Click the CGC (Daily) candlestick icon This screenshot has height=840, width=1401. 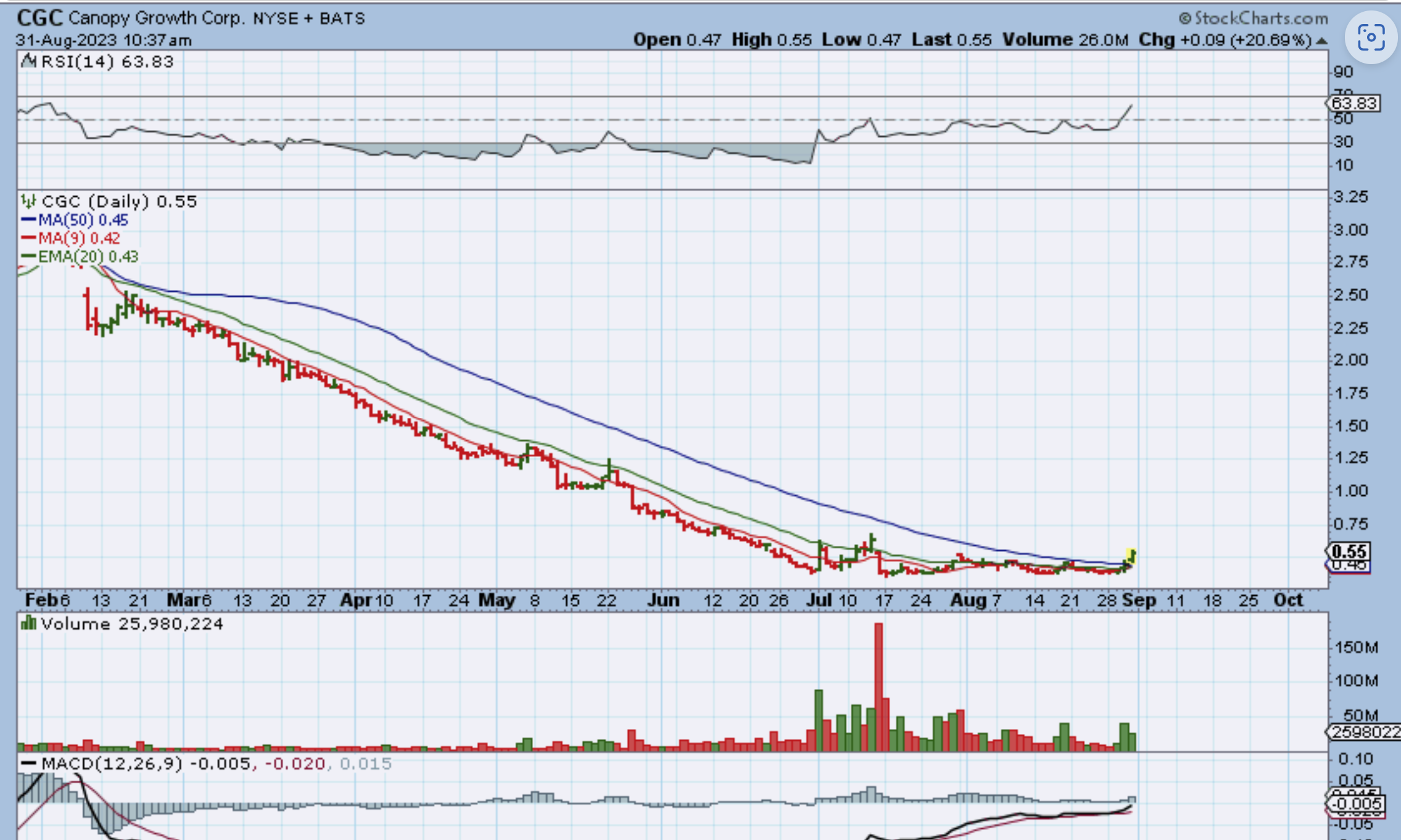(28, 201)
